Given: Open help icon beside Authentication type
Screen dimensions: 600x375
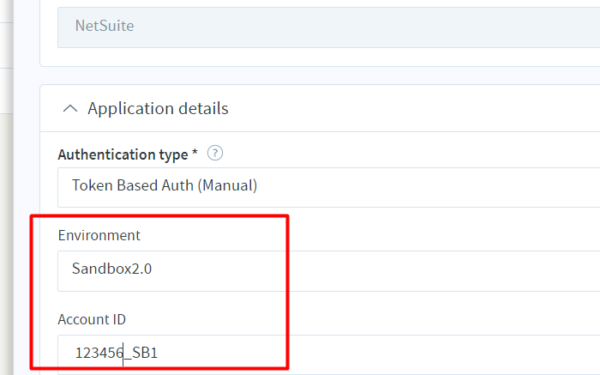Looking at the screenshot, I should (x=215, y=153).
